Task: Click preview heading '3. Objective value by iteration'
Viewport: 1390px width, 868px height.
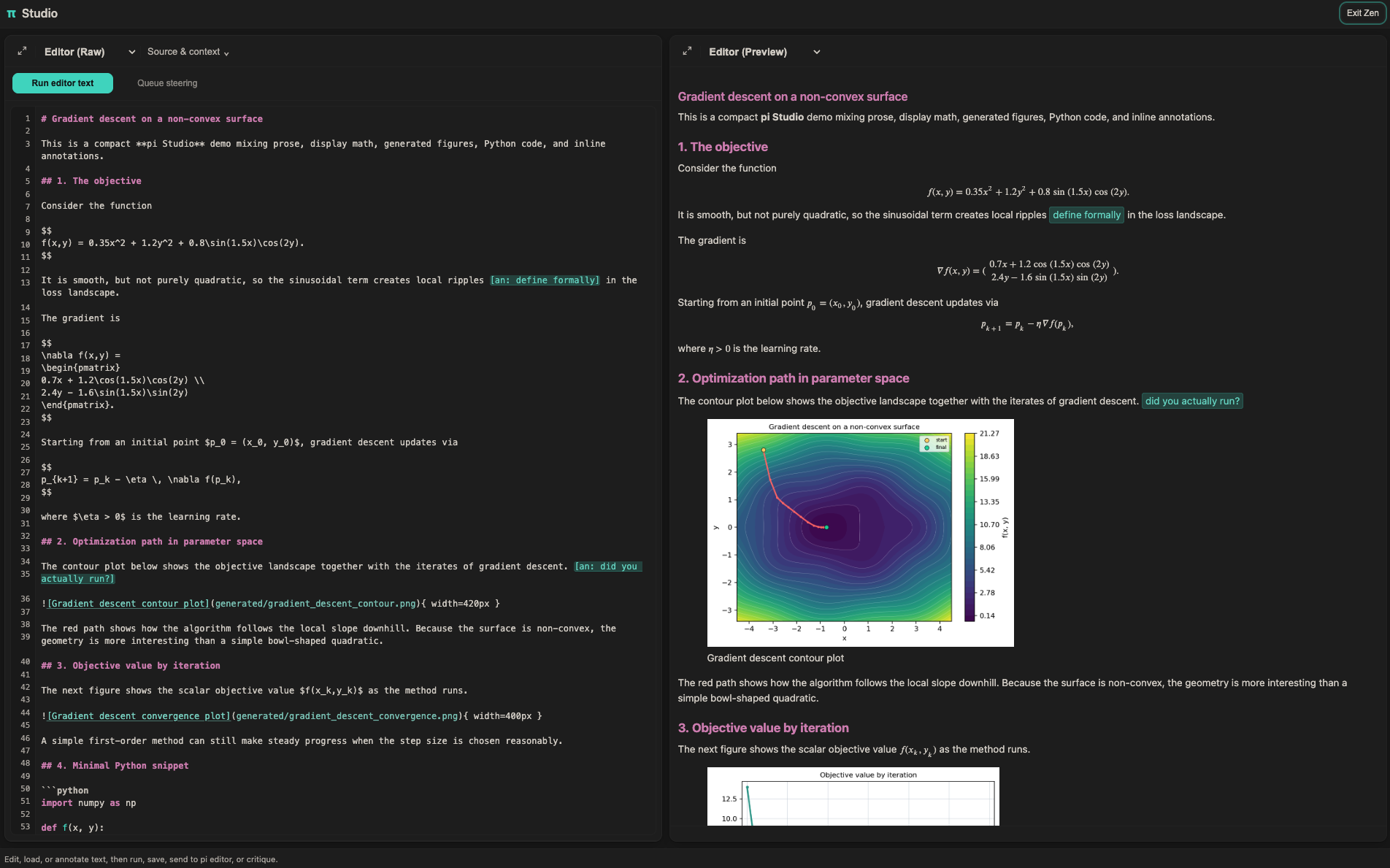Action: point(763,728)
